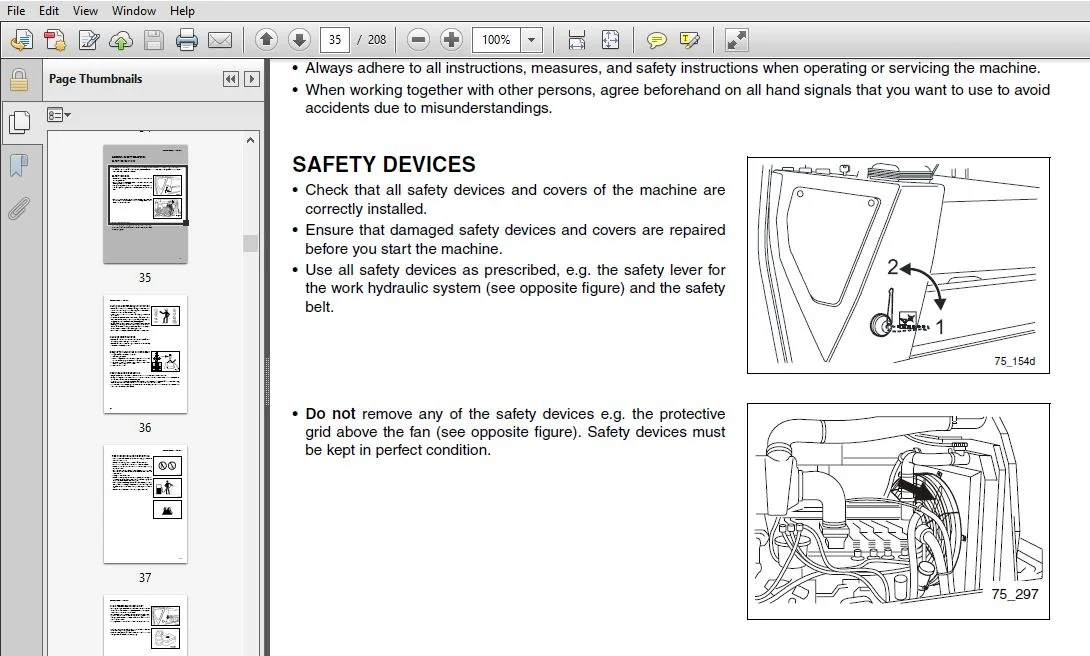1090x656 pixels.
Task: Click the fit one full page icon
Action: (610, 40)
